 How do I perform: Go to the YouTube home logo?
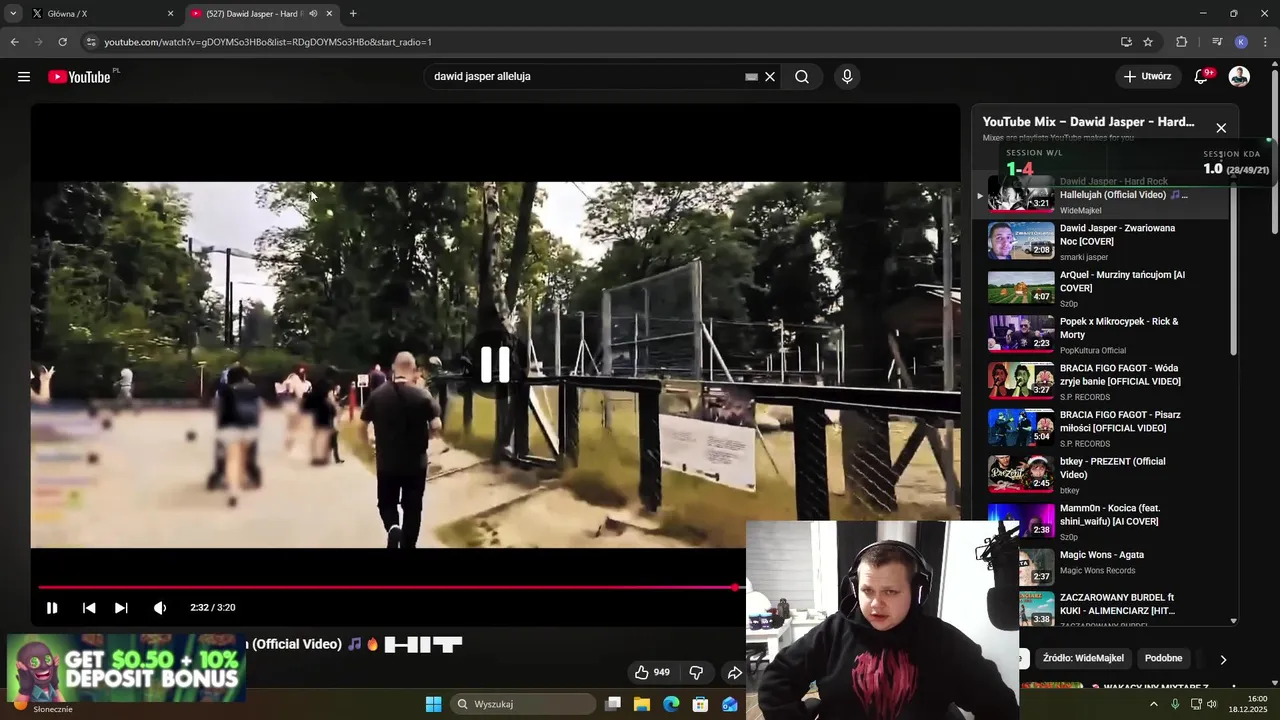click(x=79, y=77)
